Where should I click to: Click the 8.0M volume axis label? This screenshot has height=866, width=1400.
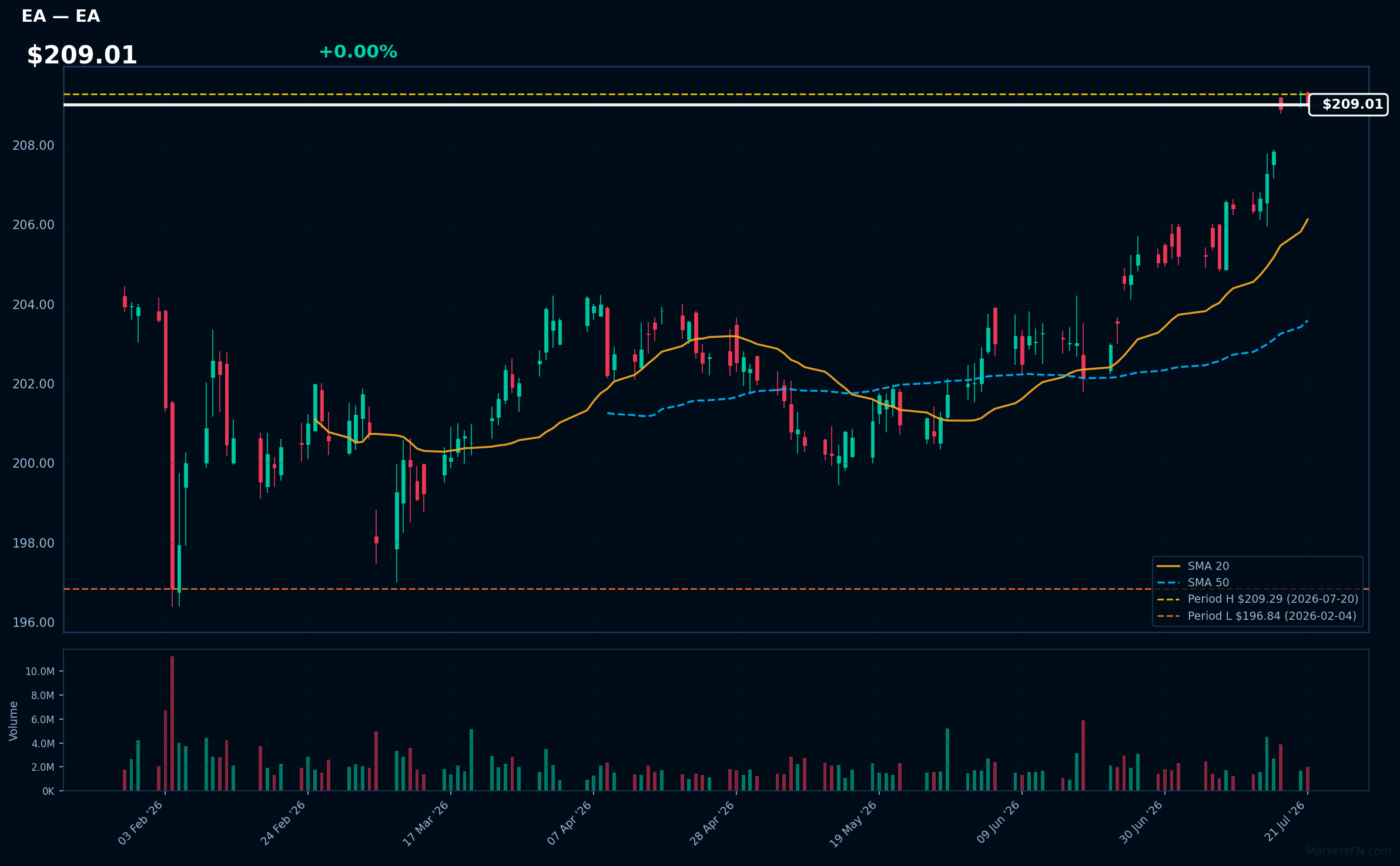[x=42, y=696]
